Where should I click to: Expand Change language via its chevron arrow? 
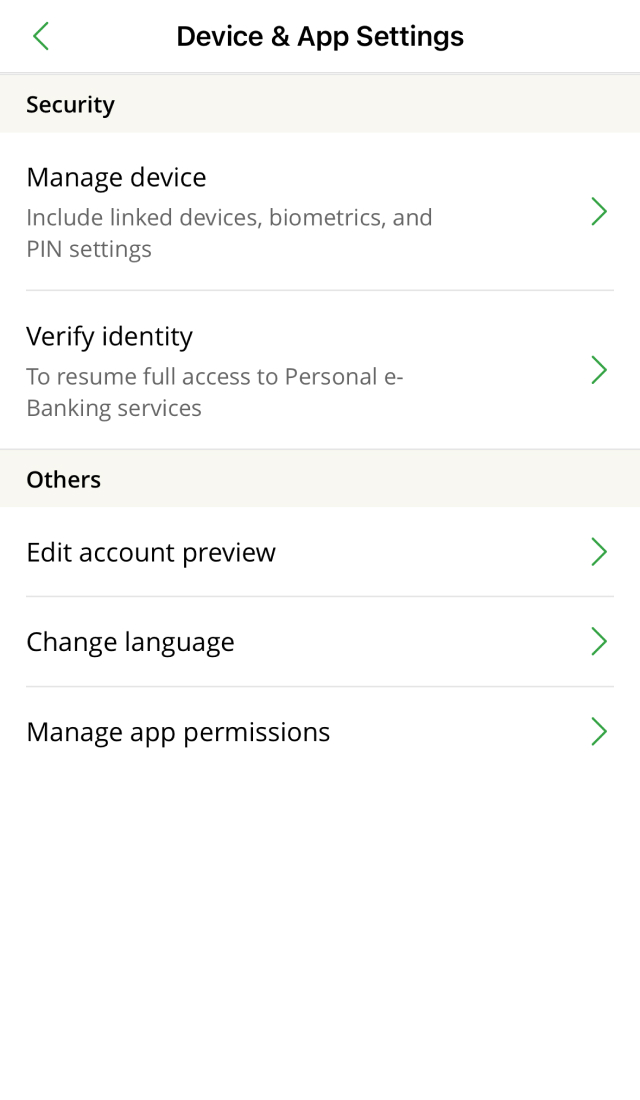click(x=599, y=642)
